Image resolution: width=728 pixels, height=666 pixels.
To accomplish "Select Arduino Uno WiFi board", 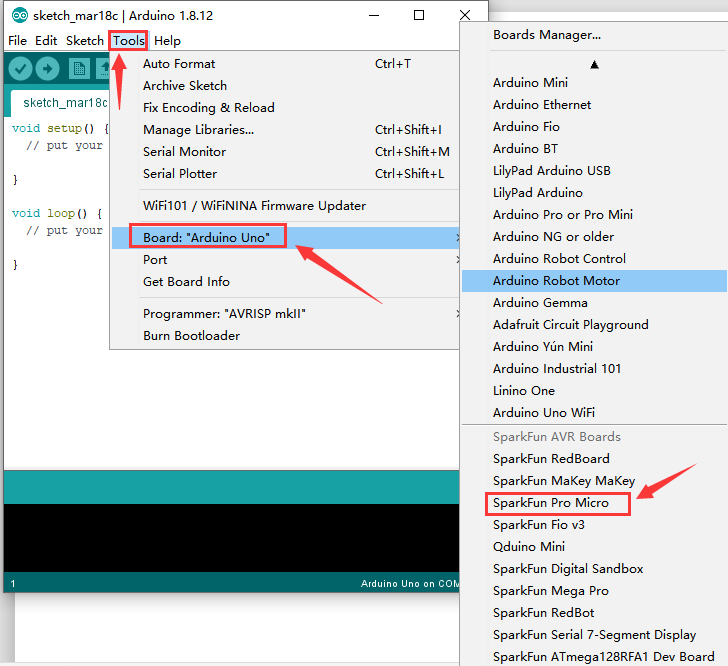I will click(x=594, y=412).
